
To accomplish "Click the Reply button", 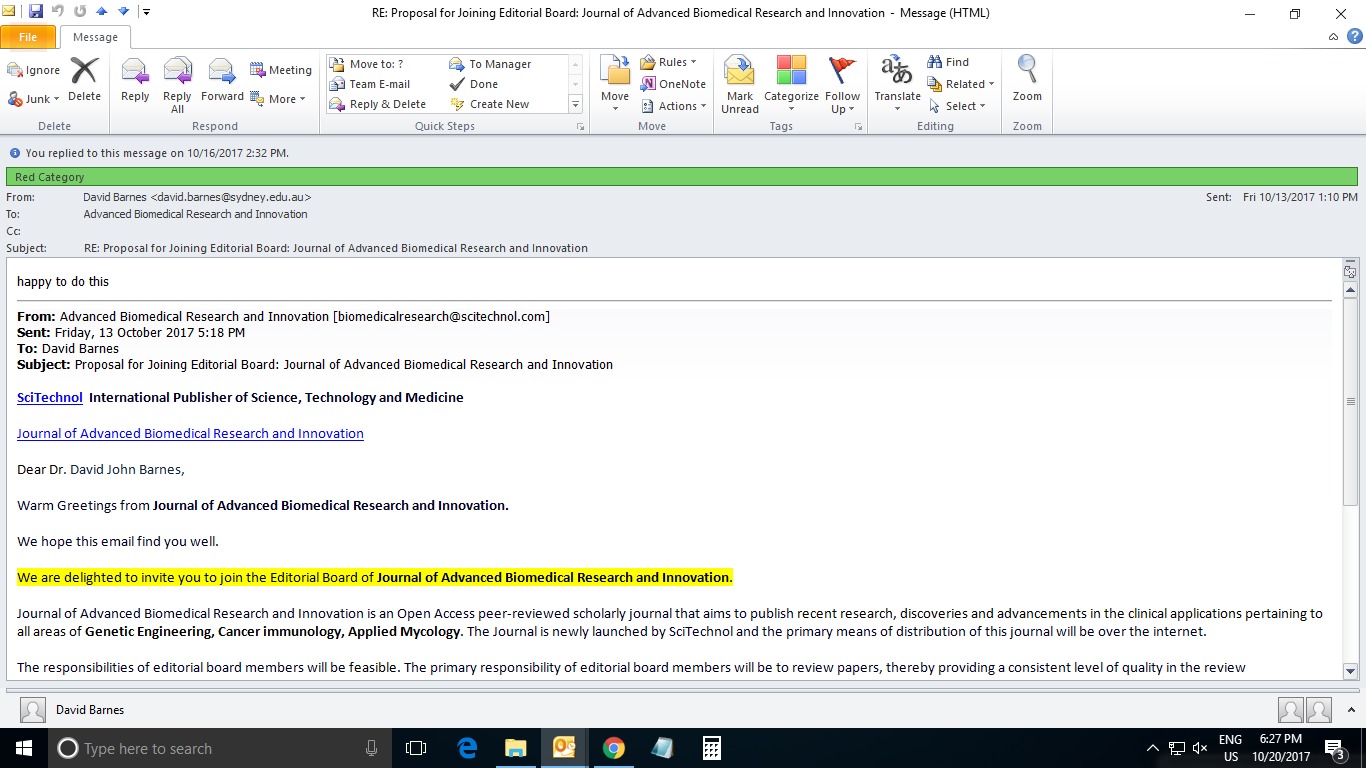I will 135,80.
